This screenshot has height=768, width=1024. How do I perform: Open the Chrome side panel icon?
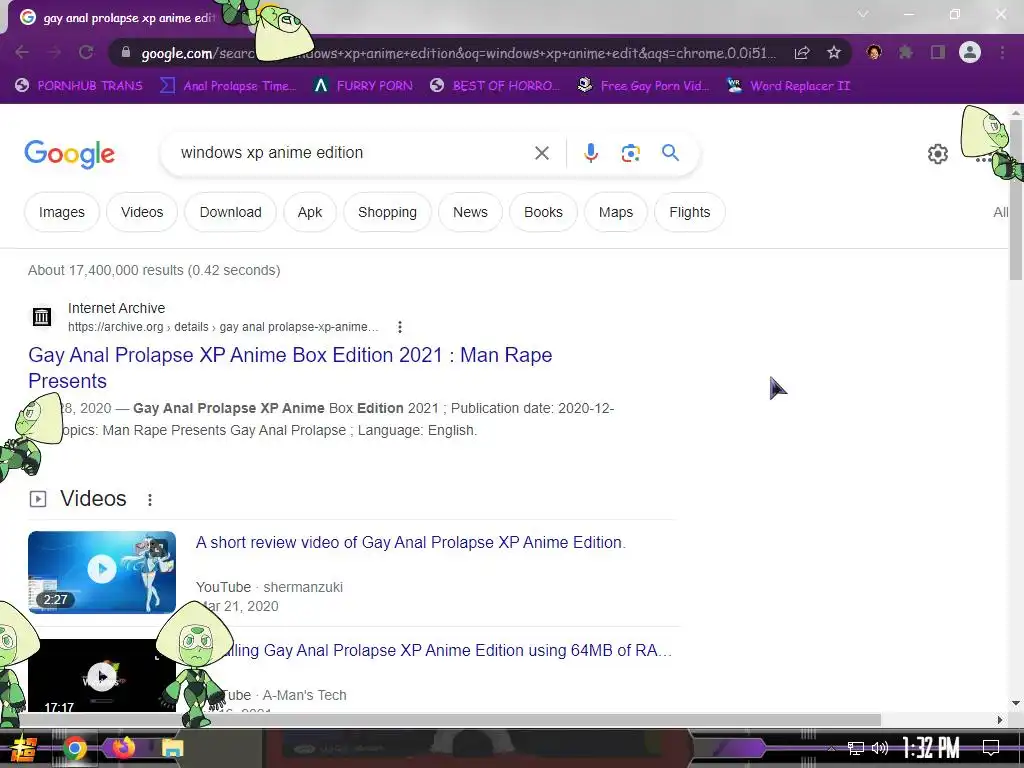938,52
